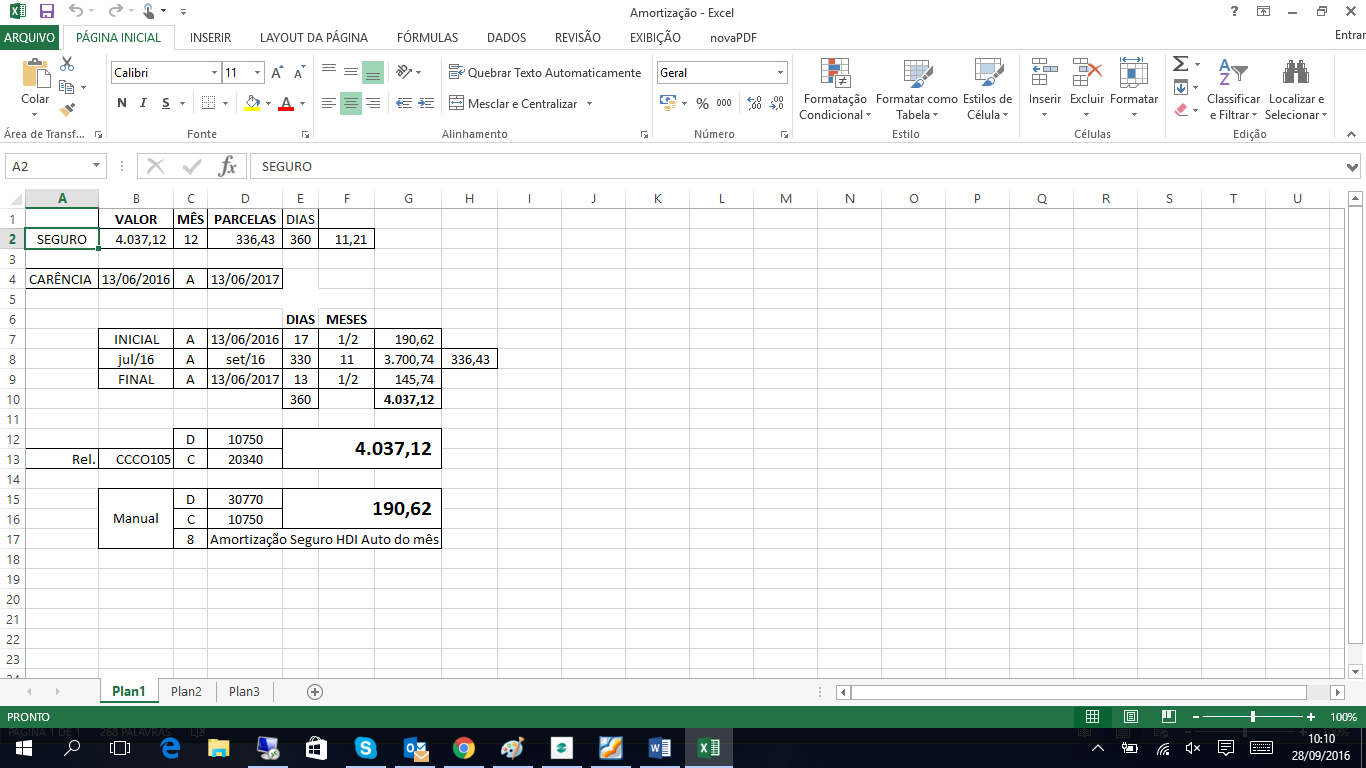Open Estilos de Célula gallery
Image resolution: width=1366 pixels, height=768 pixels.
[988, 89]
